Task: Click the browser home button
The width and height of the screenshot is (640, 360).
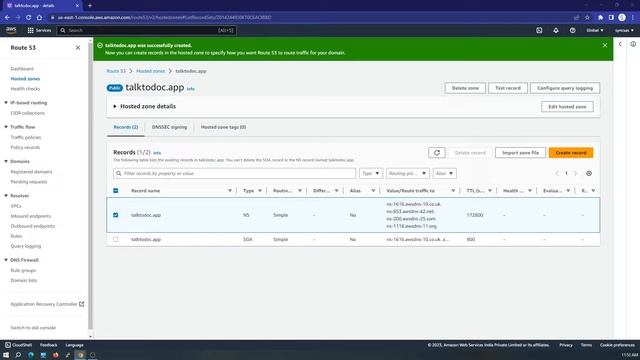Action: [x=39, y=18]
